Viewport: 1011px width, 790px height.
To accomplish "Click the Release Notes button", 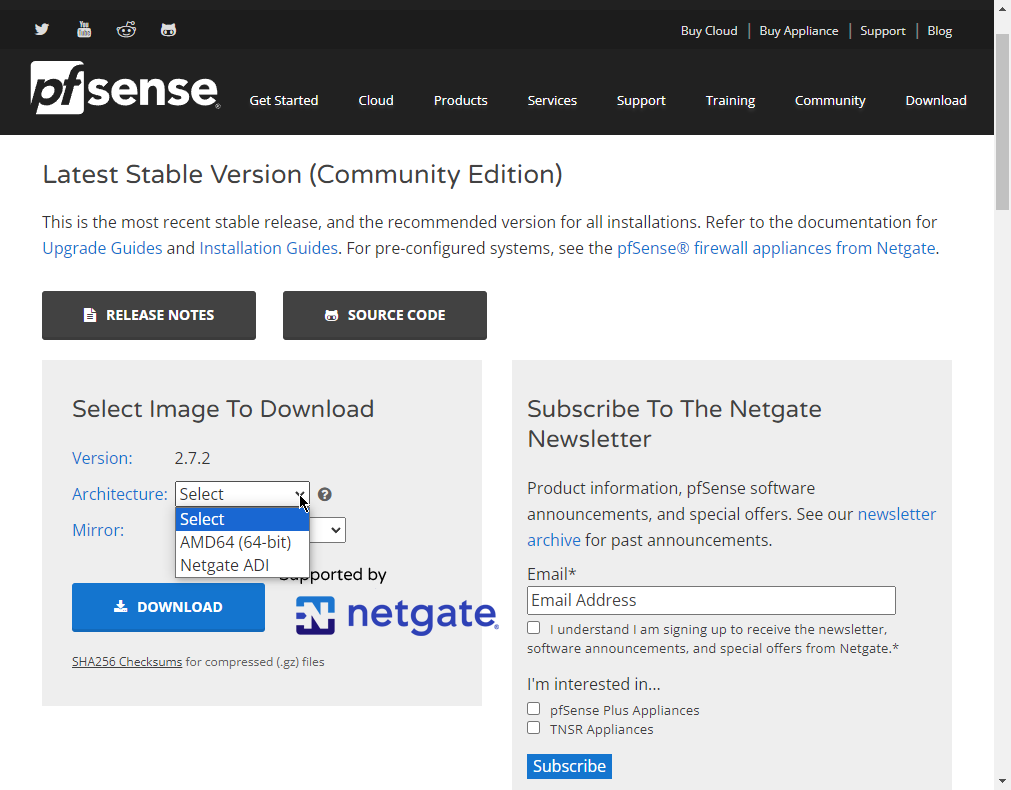I will tap(149, 315).
